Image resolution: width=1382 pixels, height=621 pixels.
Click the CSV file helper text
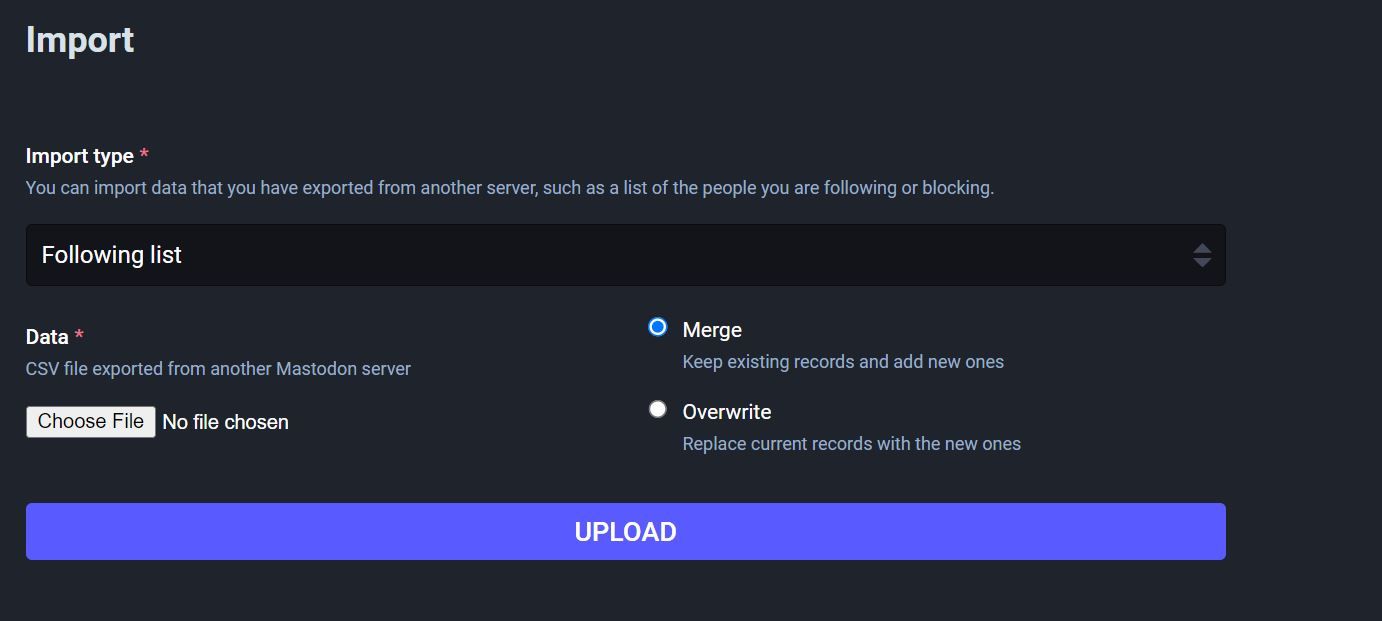pyautogui.click(x=218, y=368)
